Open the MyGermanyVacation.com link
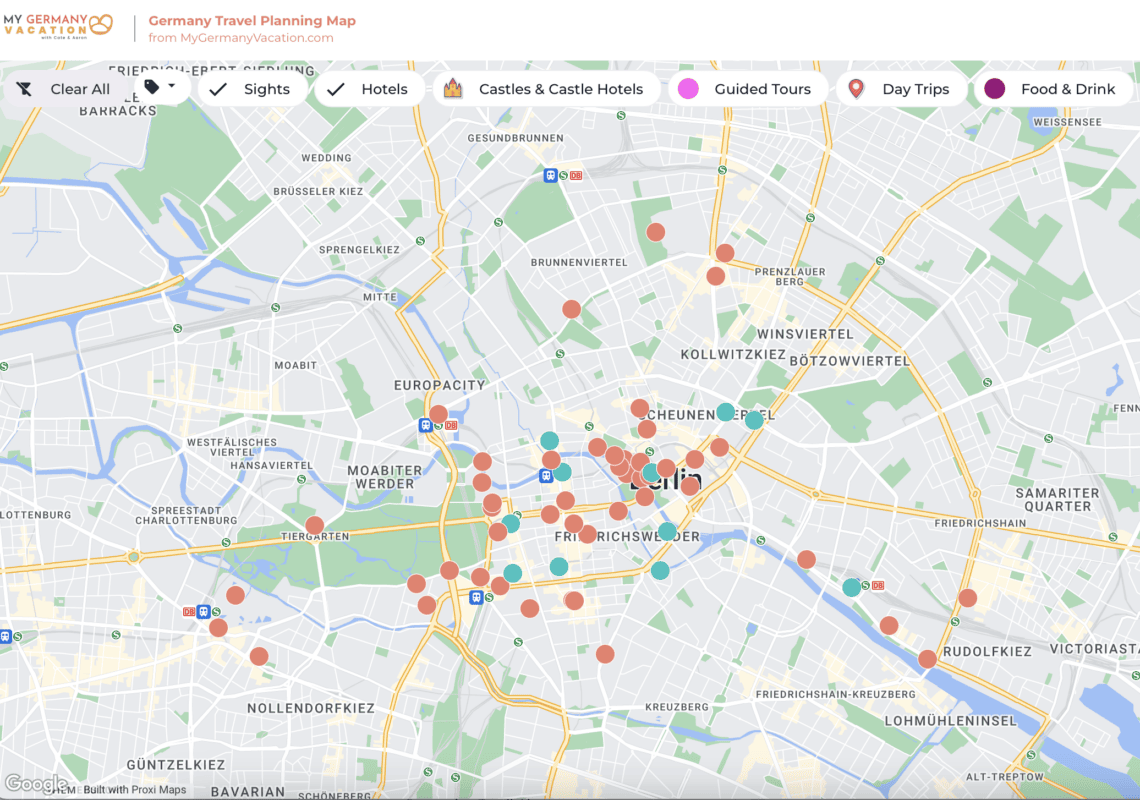 click(x=241, y=38)
